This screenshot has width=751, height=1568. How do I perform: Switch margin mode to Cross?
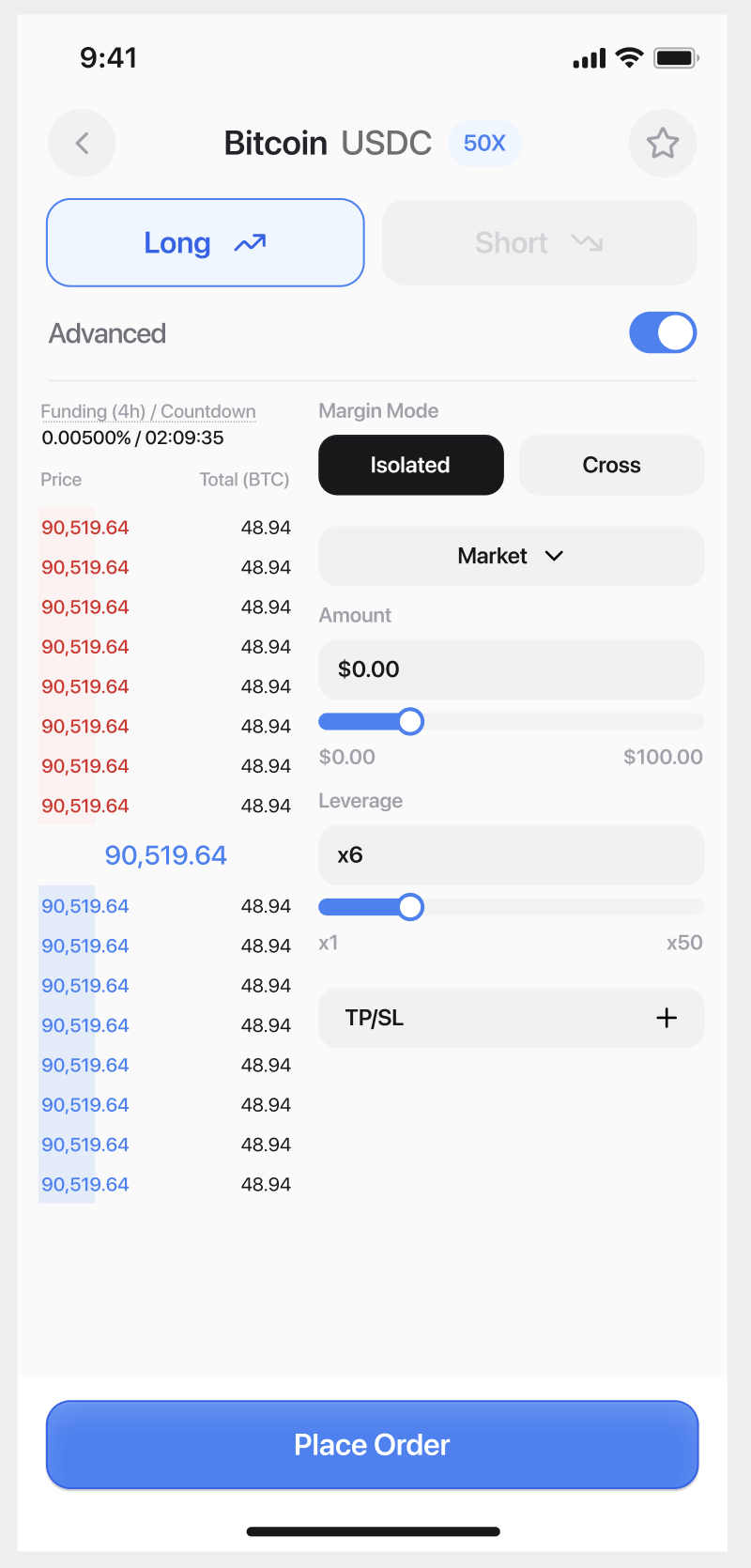(x=611, y=465)
